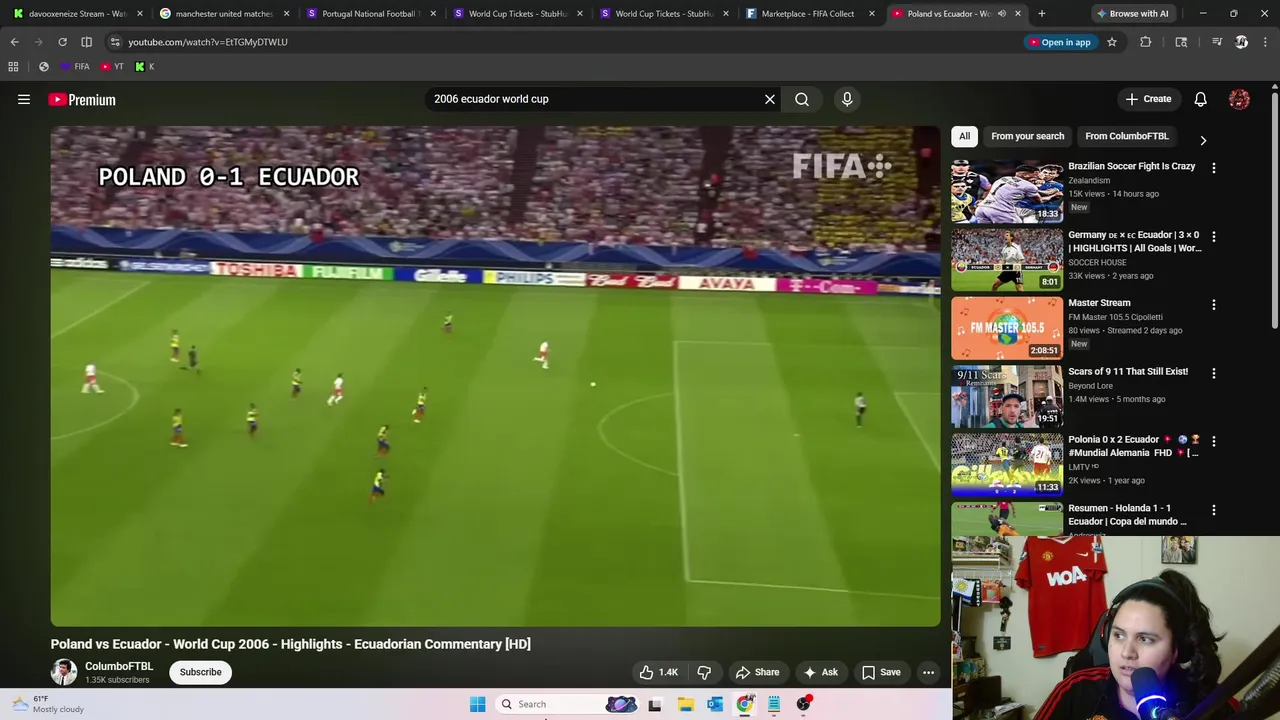Open options for 'Polonia 0 x 2 Ecuador' video

(1213, 441)
